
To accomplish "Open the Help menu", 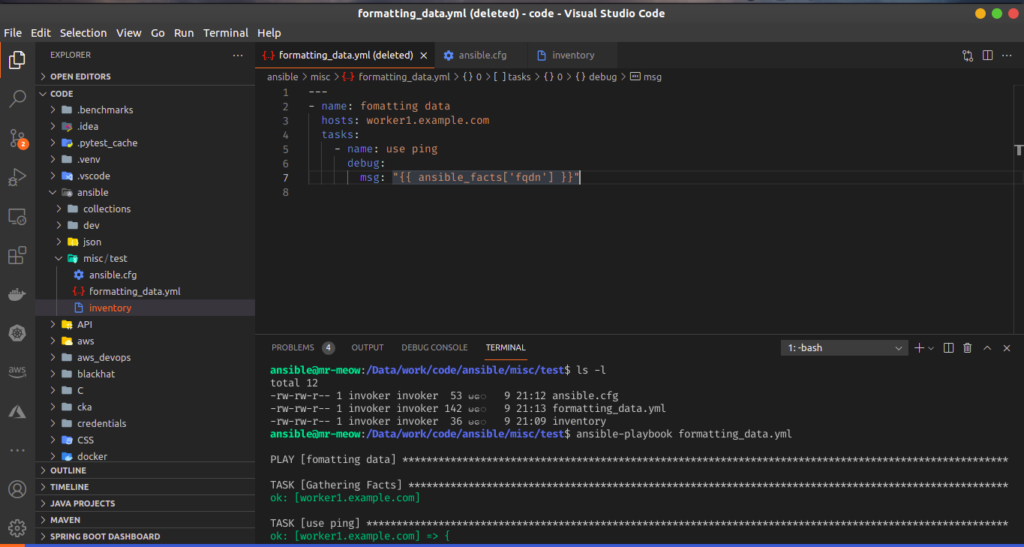I will point(269,33).
